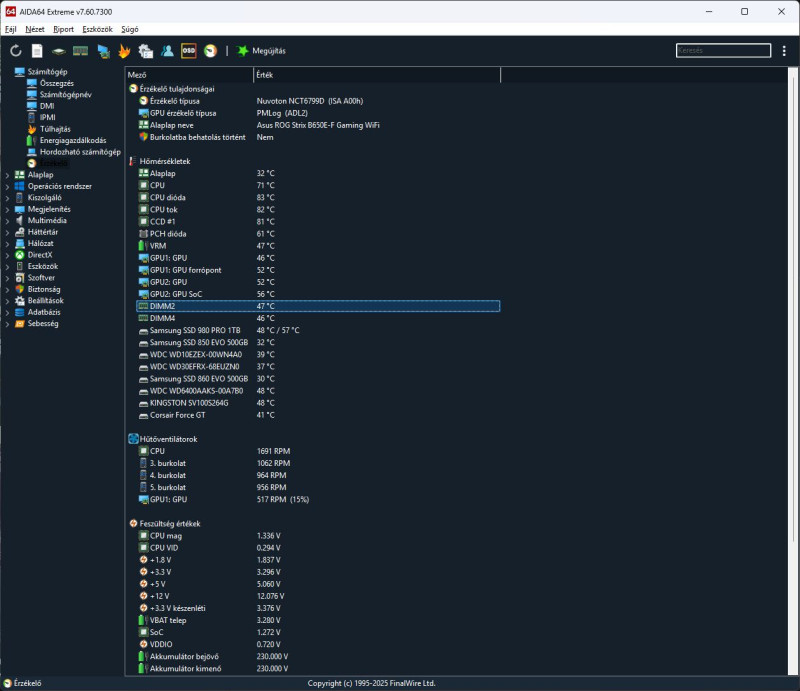The width and height of the screenshot is (800, 691).
Task: Open the Fájl menu
Action: (11, 29)
